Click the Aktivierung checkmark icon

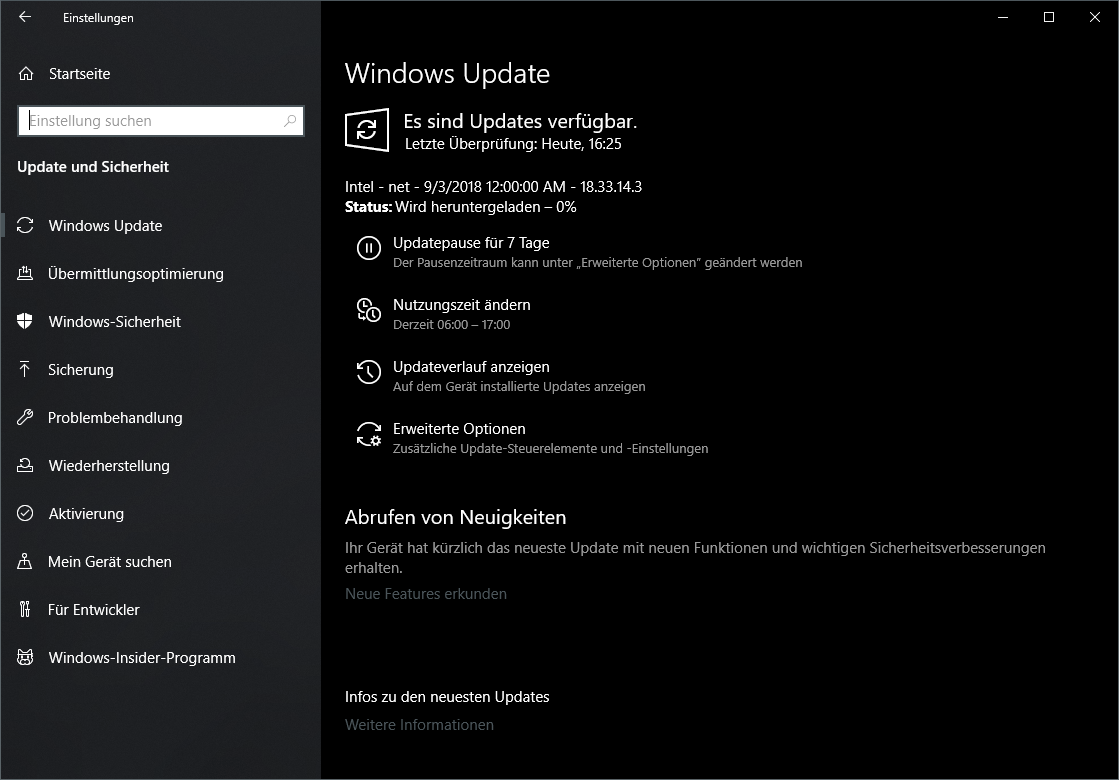tap(25, 513)
